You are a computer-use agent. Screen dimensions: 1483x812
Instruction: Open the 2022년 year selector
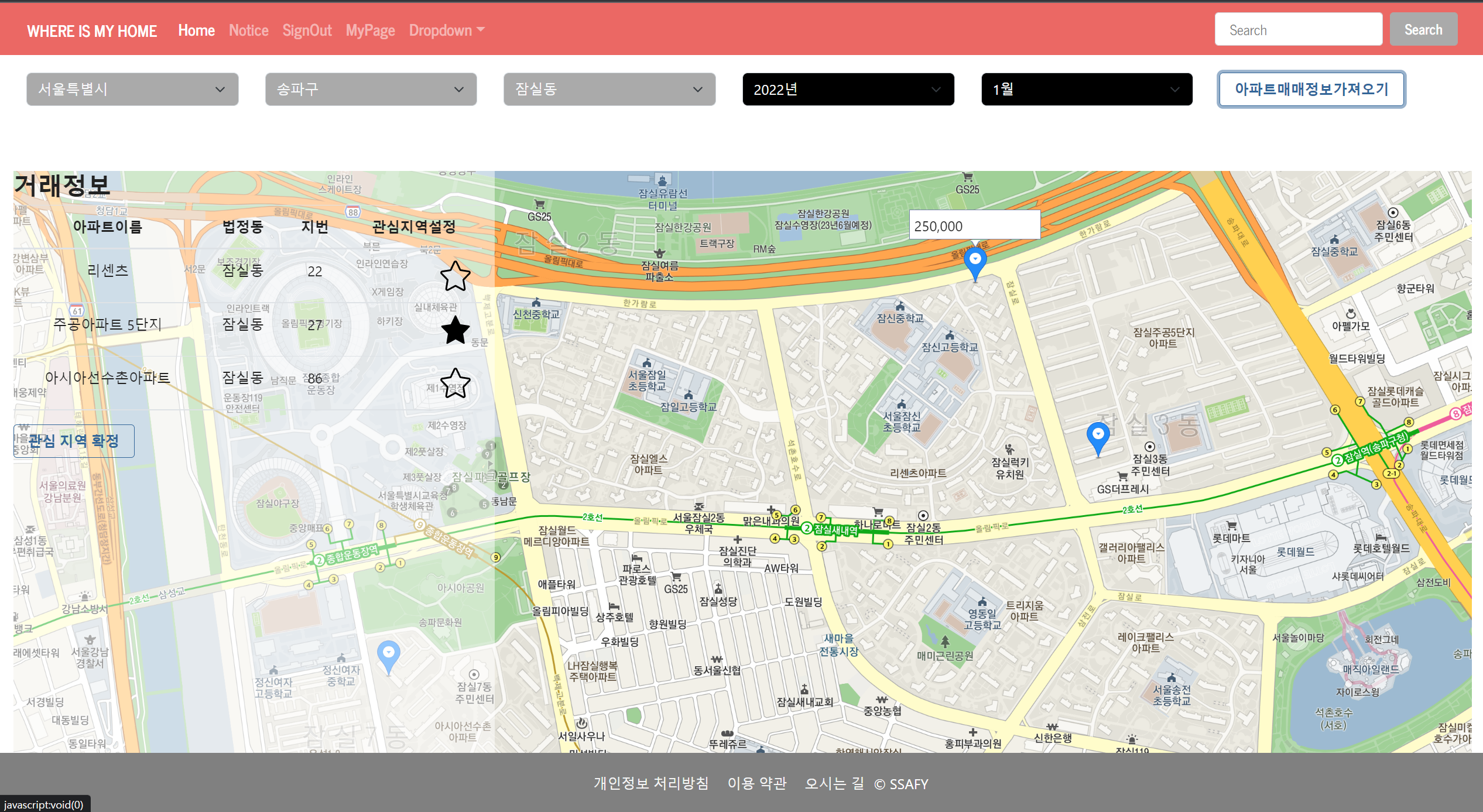(x=848, y=90)
